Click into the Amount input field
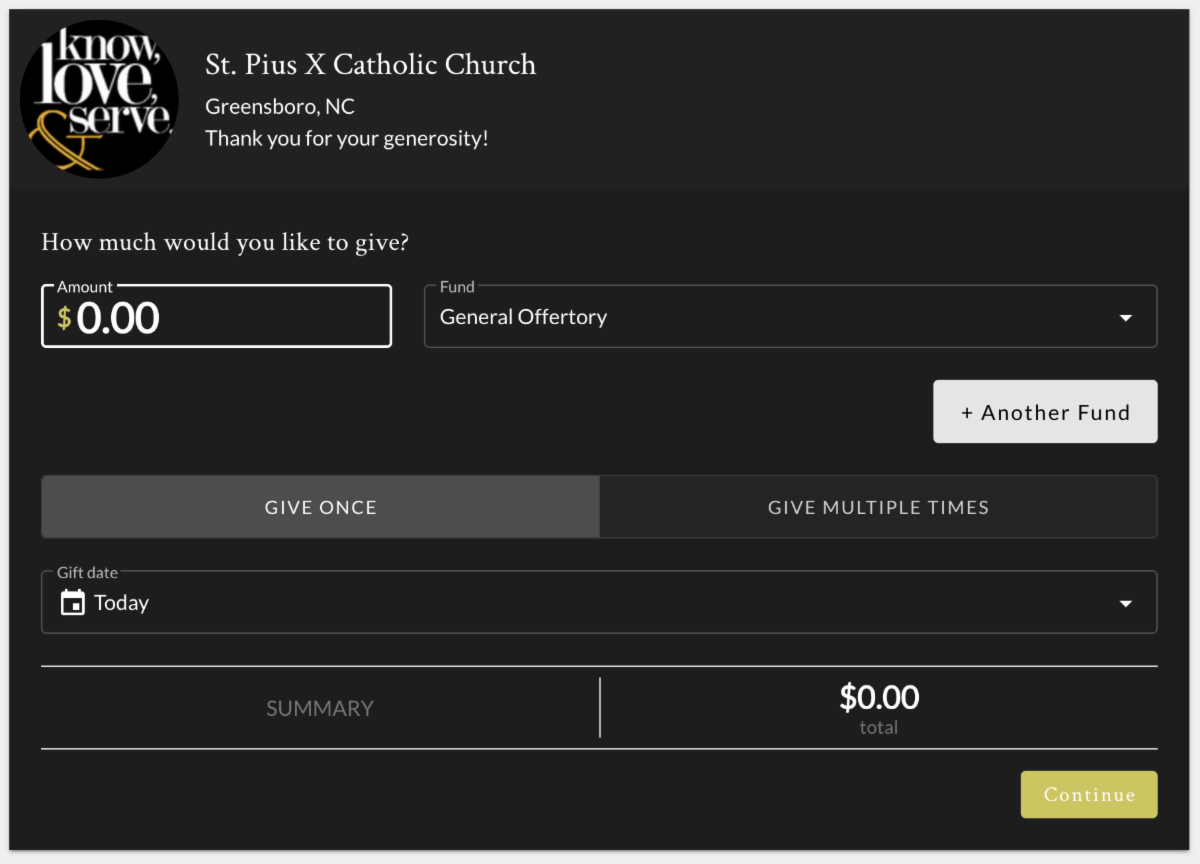Viewport: 1200px width, 864px height. tap(216, 316)
